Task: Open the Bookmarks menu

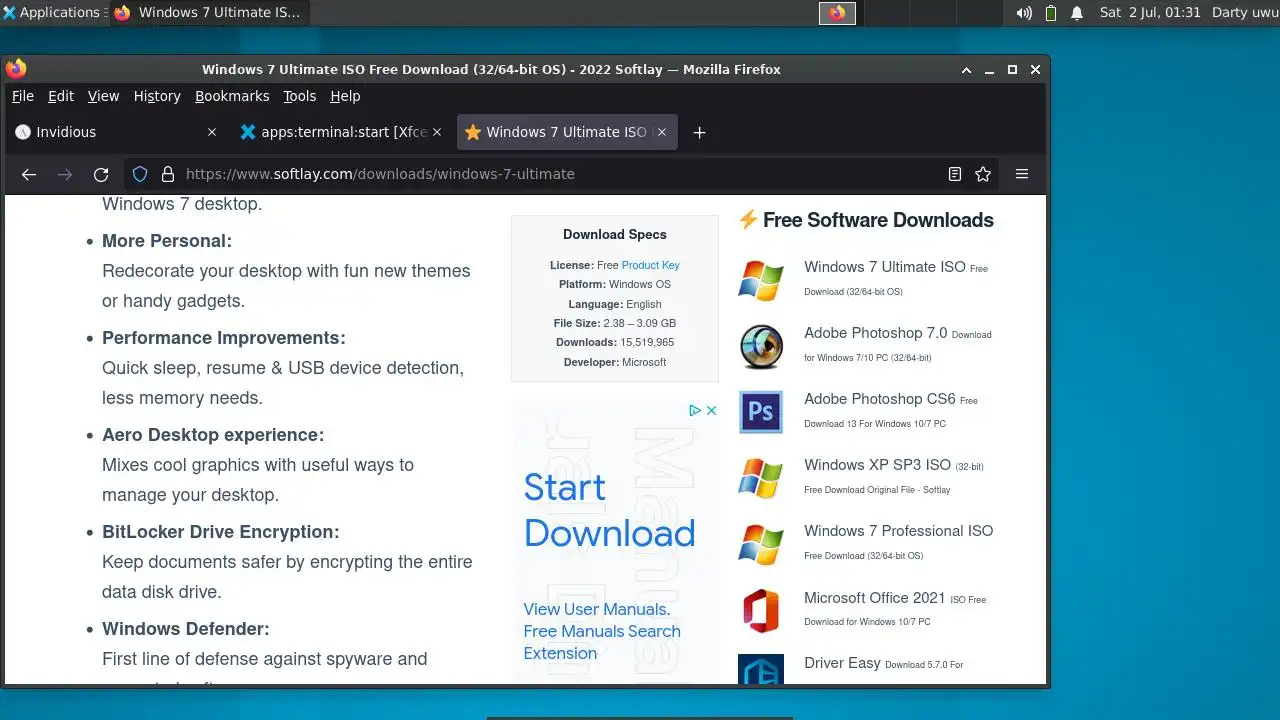Action: [232, 96]
